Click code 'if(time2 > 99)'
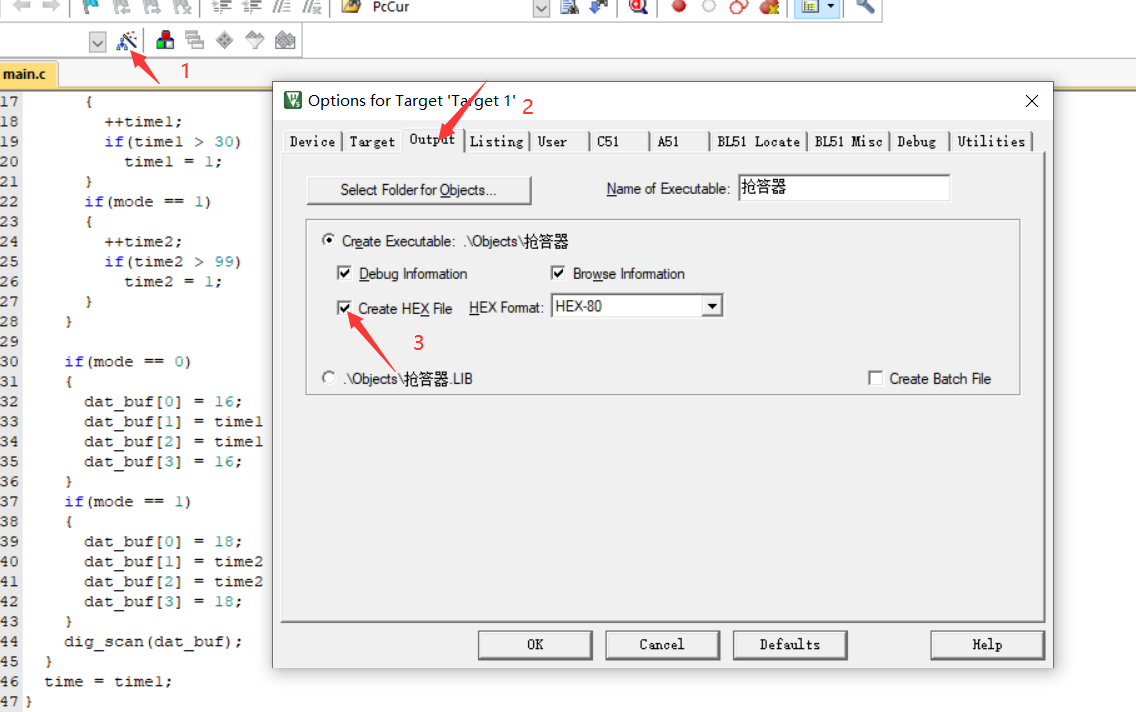This screenshot has height=712, width=1136. click(172, 261)
